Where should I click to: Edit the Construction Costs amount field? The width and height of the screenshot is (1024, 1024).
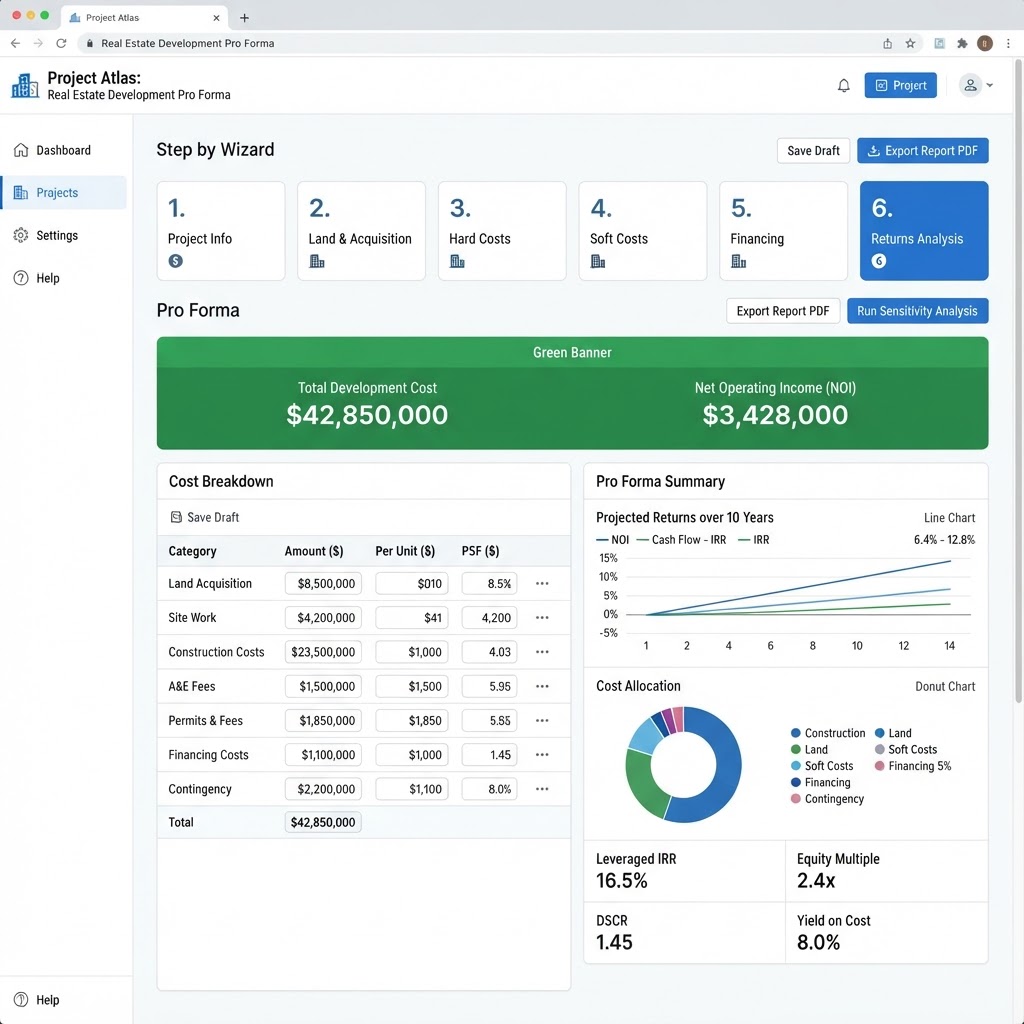click(x=323, y=652)
